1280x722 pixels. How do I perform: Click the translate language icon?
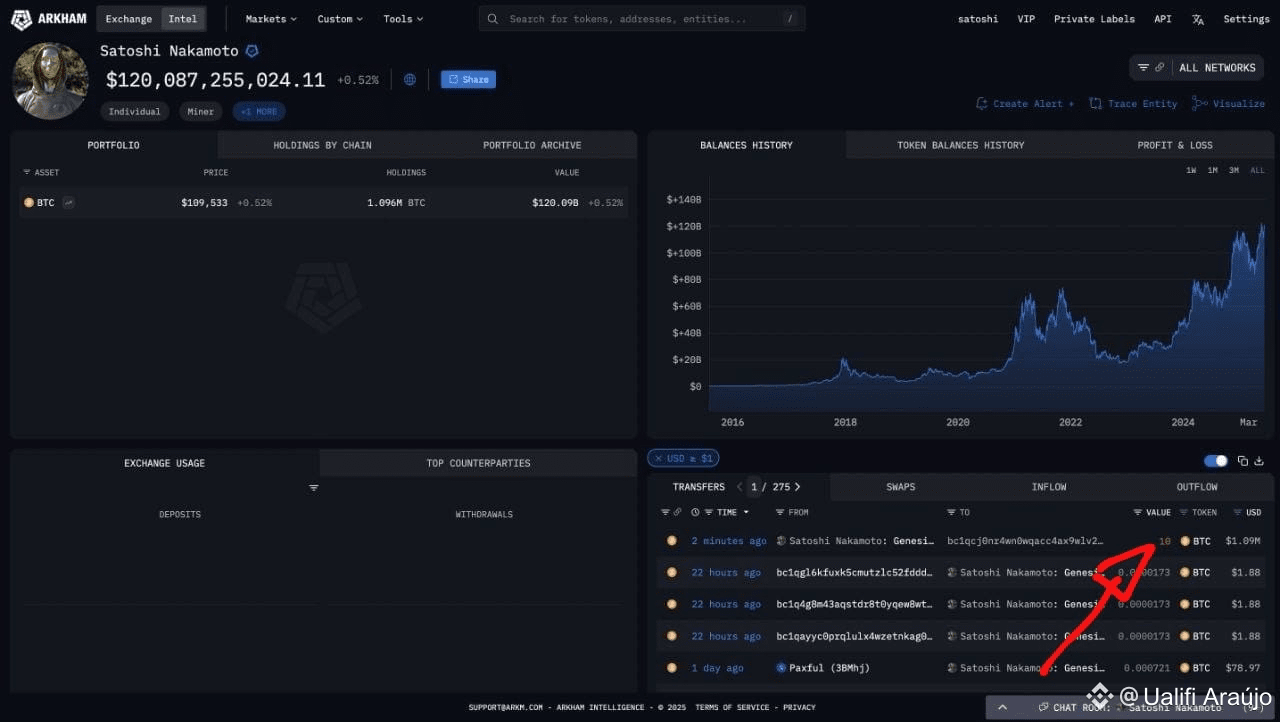coord(1199,19)
